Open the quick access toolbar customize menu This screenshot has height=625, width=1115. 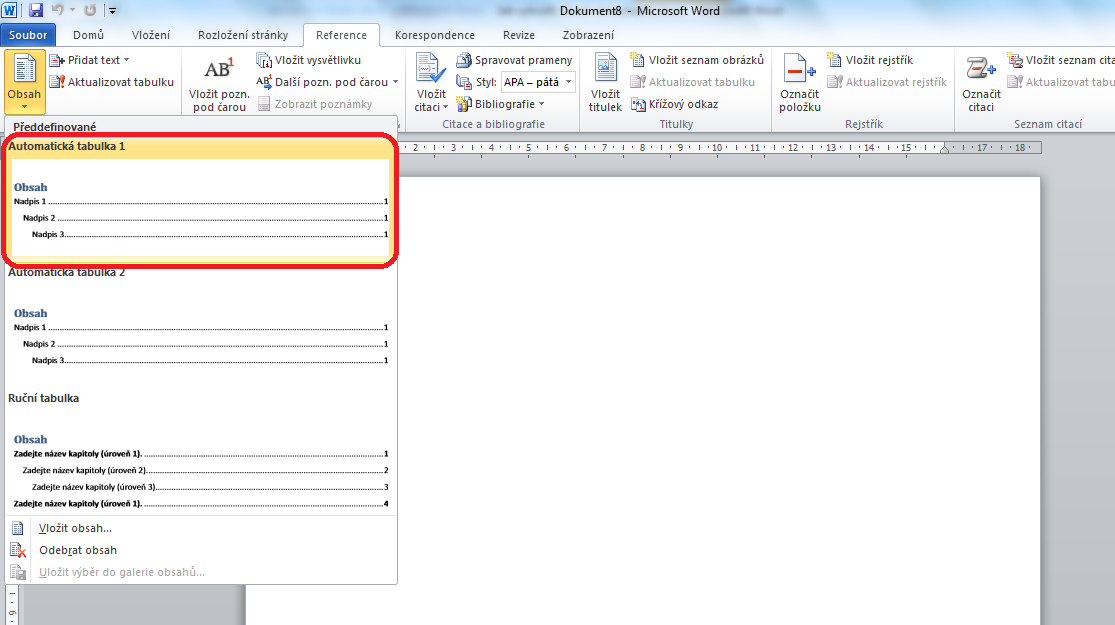coord(112,10)
